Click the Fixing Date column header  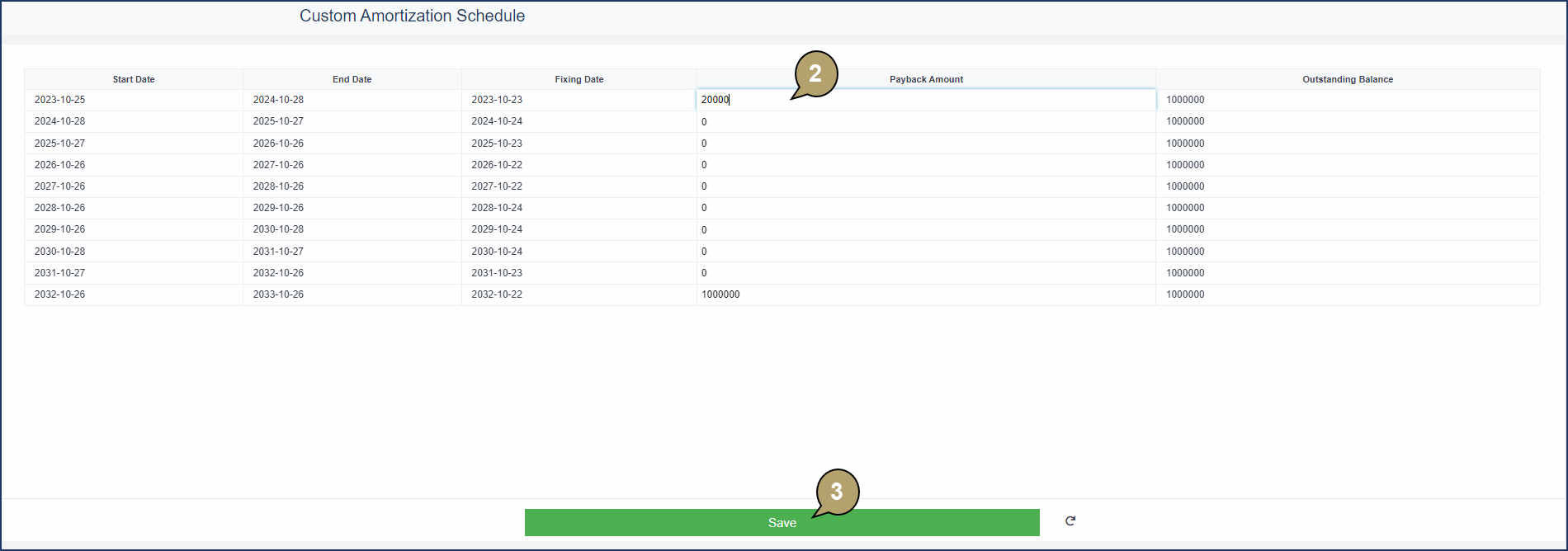(579, 79)
